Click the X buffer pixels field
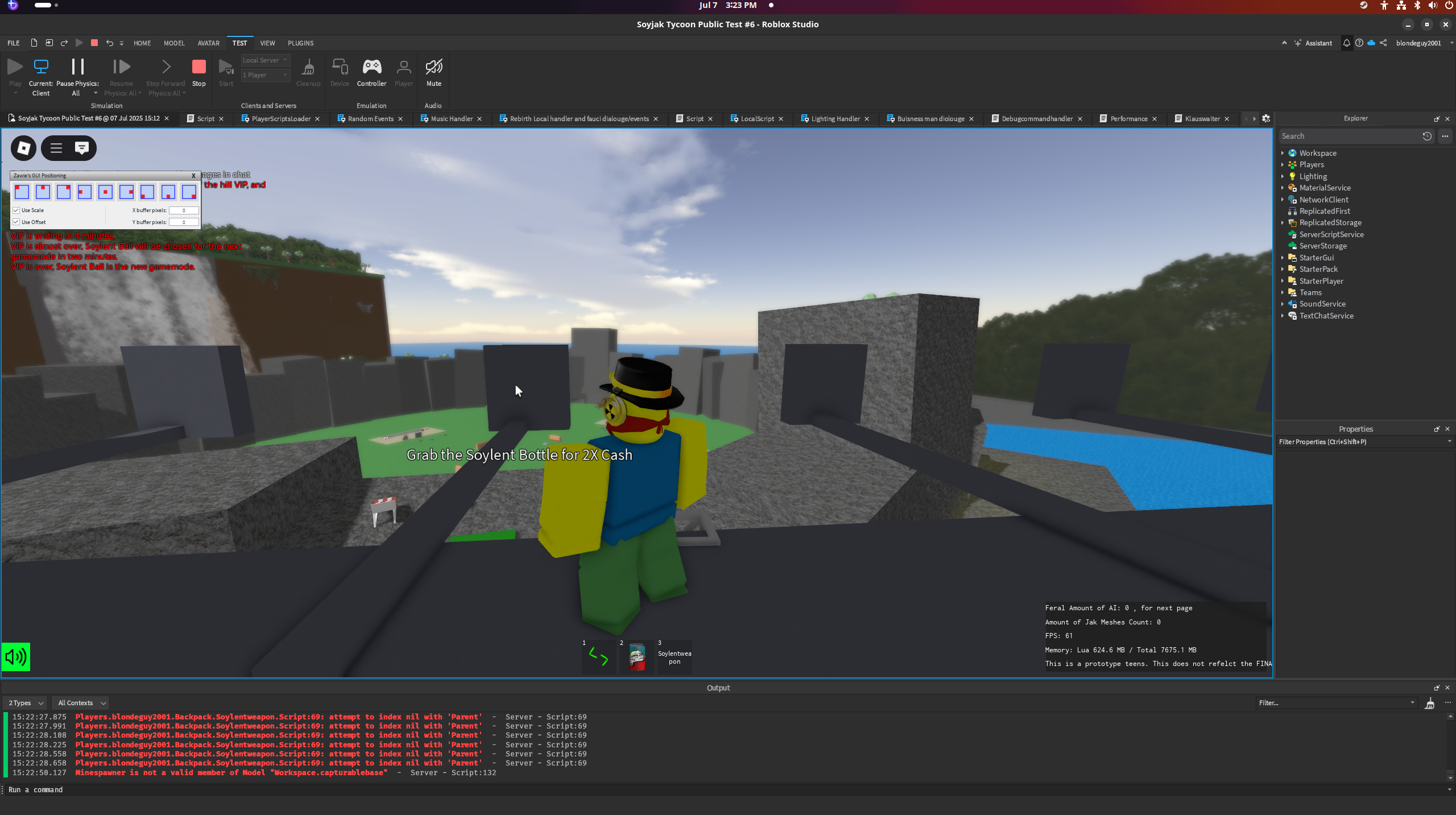The image size is (1456, 815). coord(184,210)
